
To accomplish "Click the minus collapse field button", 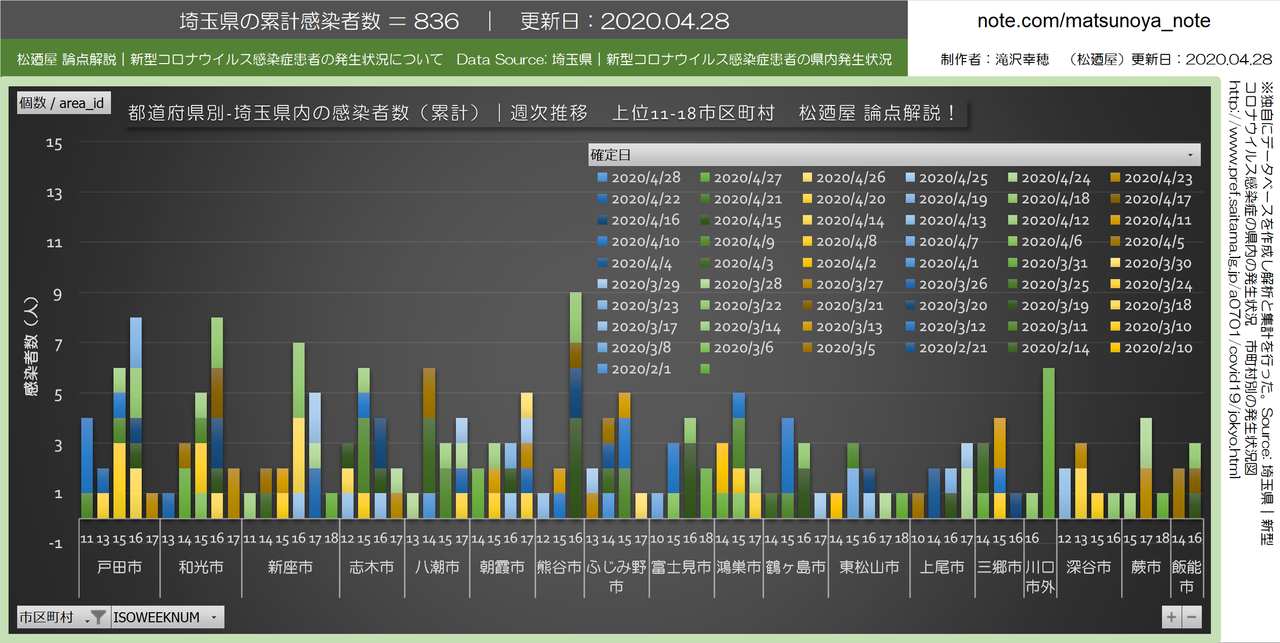I will coord(1191,617).
